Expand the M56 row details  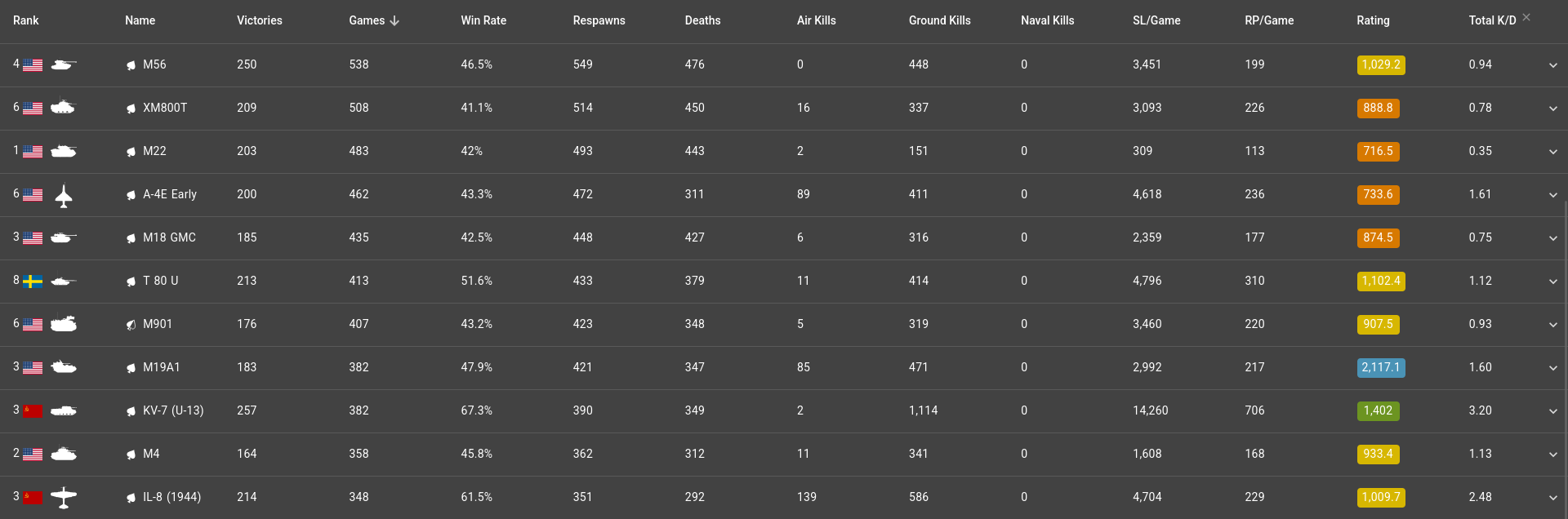tap(1552, 65)
